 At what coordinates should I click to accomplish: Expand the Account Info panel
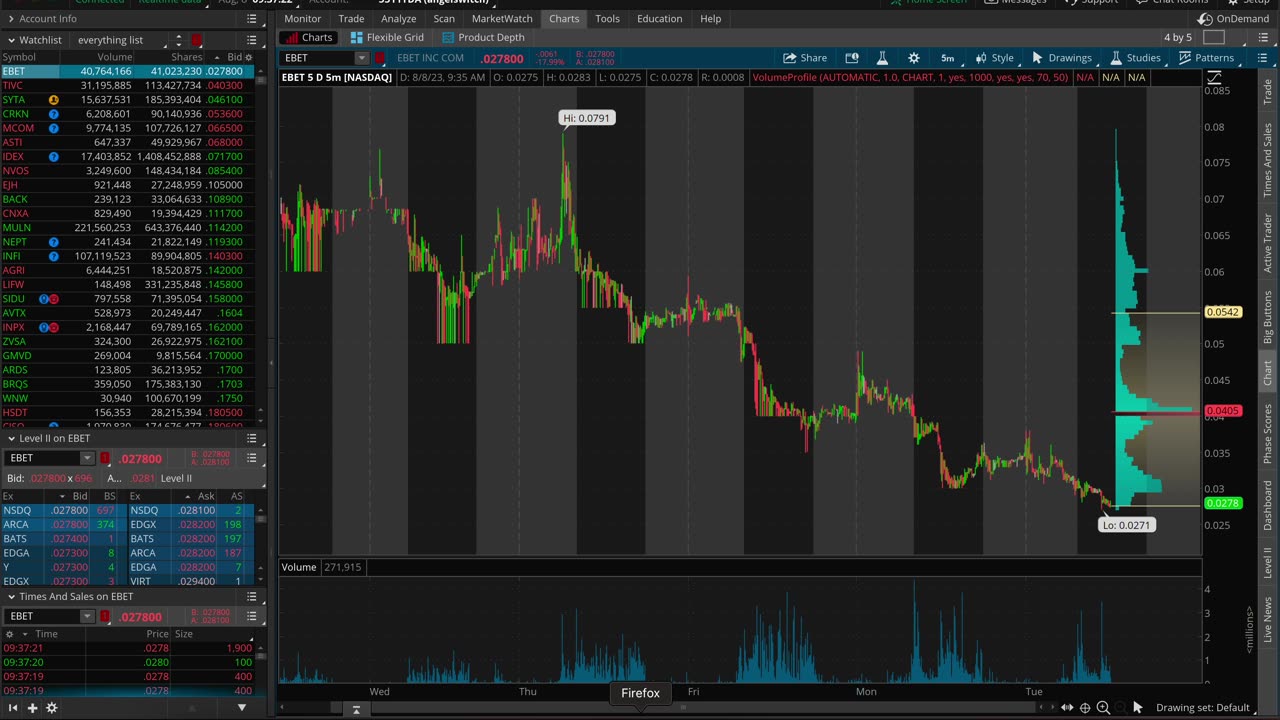click(11, 19)
